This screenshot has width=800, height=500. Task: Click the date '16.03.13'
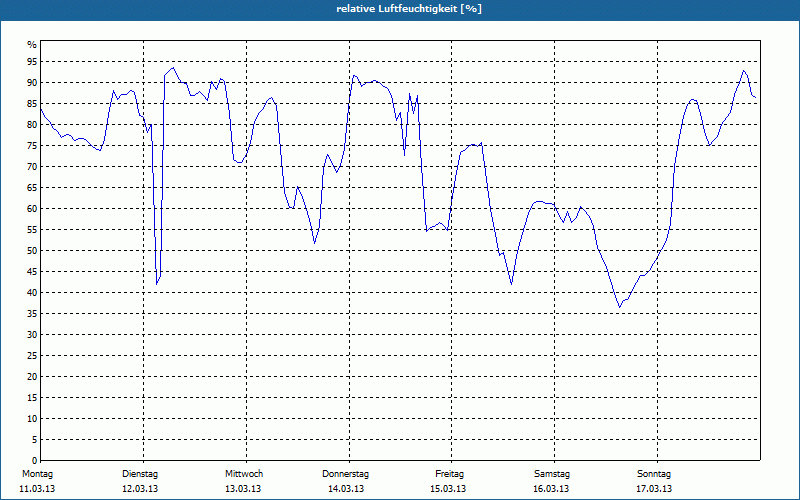(551, 489)
